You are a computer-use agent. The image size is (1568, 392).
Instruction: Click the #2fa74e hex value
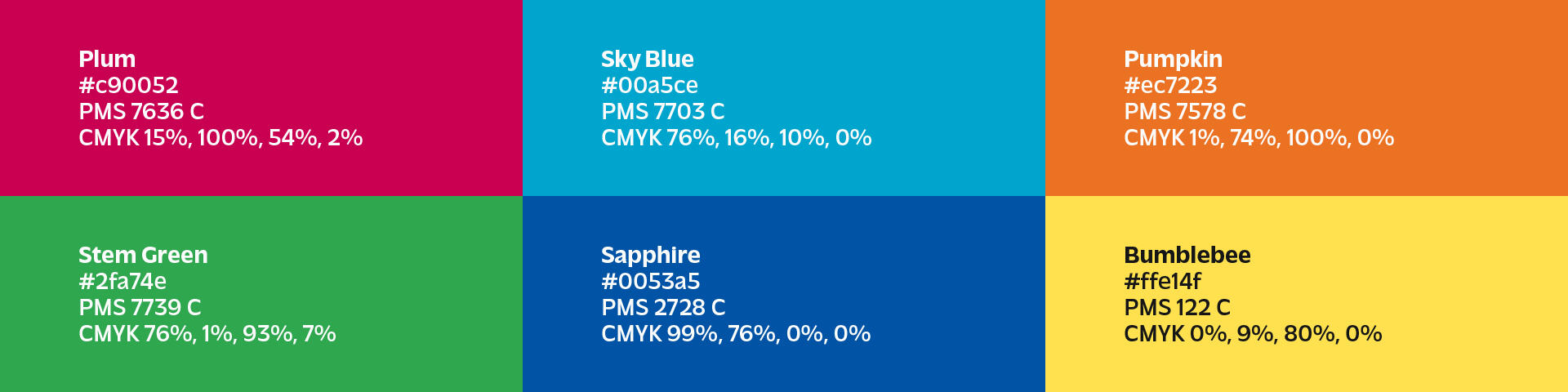[x=122, y=281]
